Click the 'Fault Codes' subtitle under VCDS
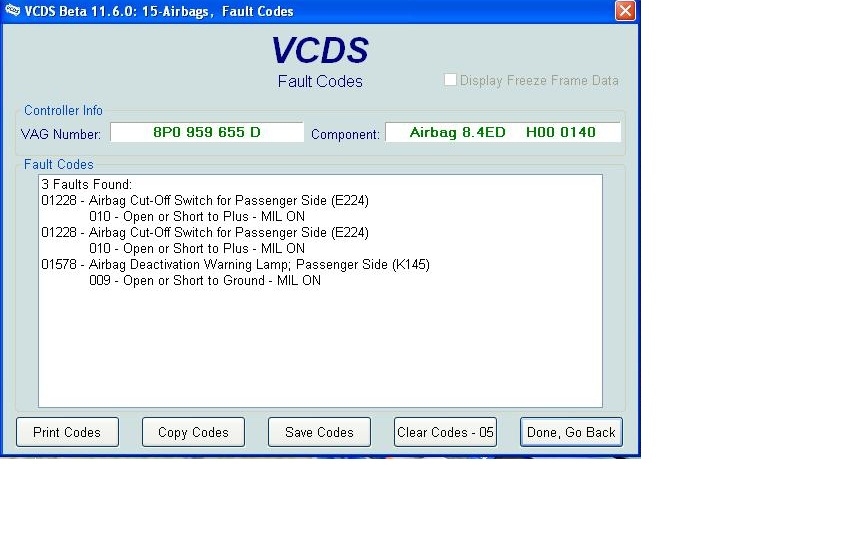This screenshot has height=540, width=864. click(x=320, y=82)
